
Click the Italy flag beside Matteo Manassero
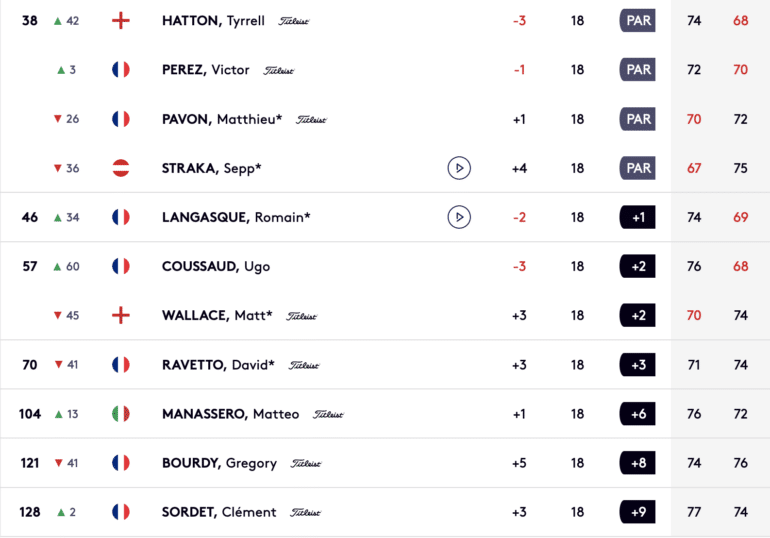(121, 414)
